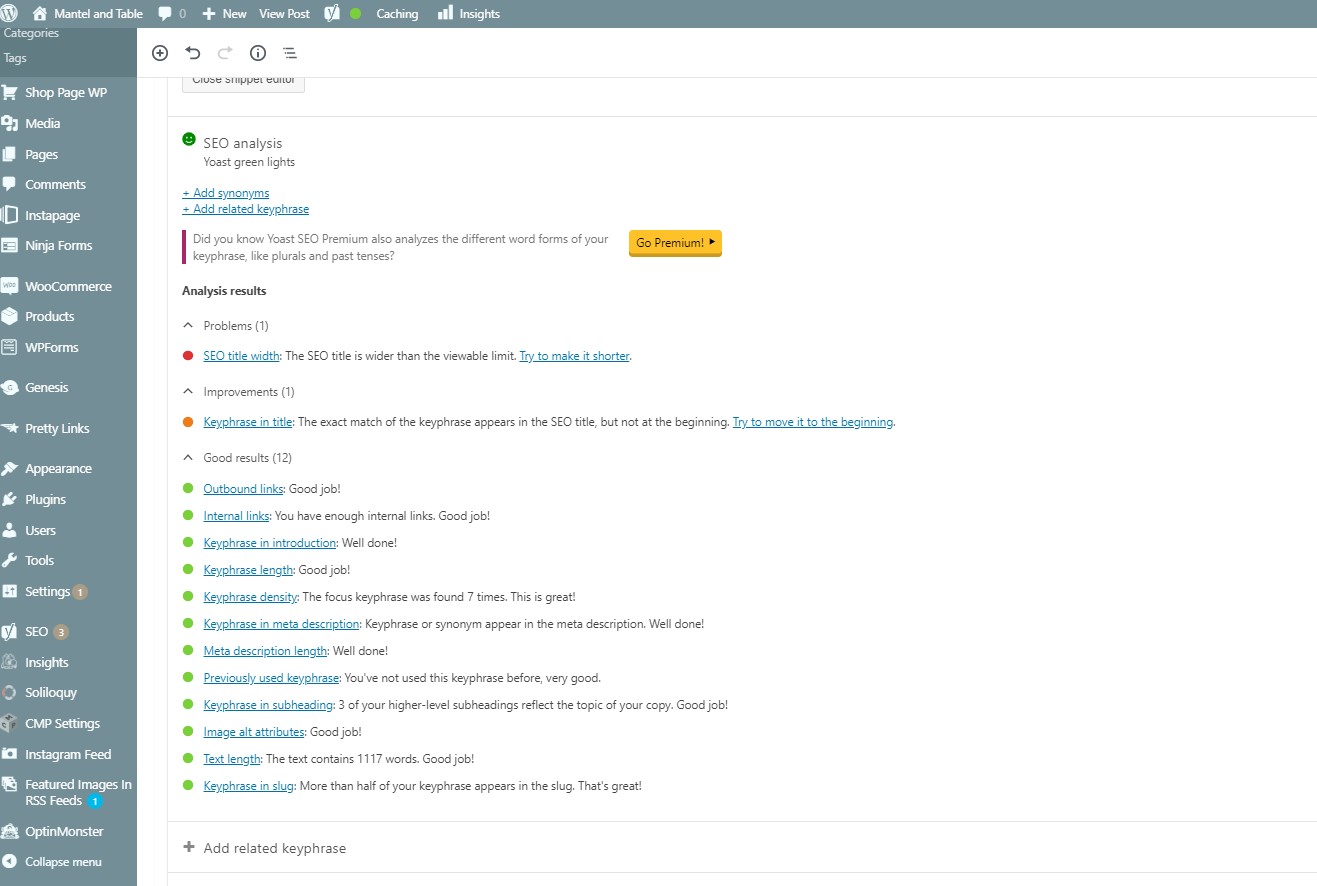This screenshot has width=1317, height=886.
Task: Open the Internal links assessment link
Action: click(236, 516)
